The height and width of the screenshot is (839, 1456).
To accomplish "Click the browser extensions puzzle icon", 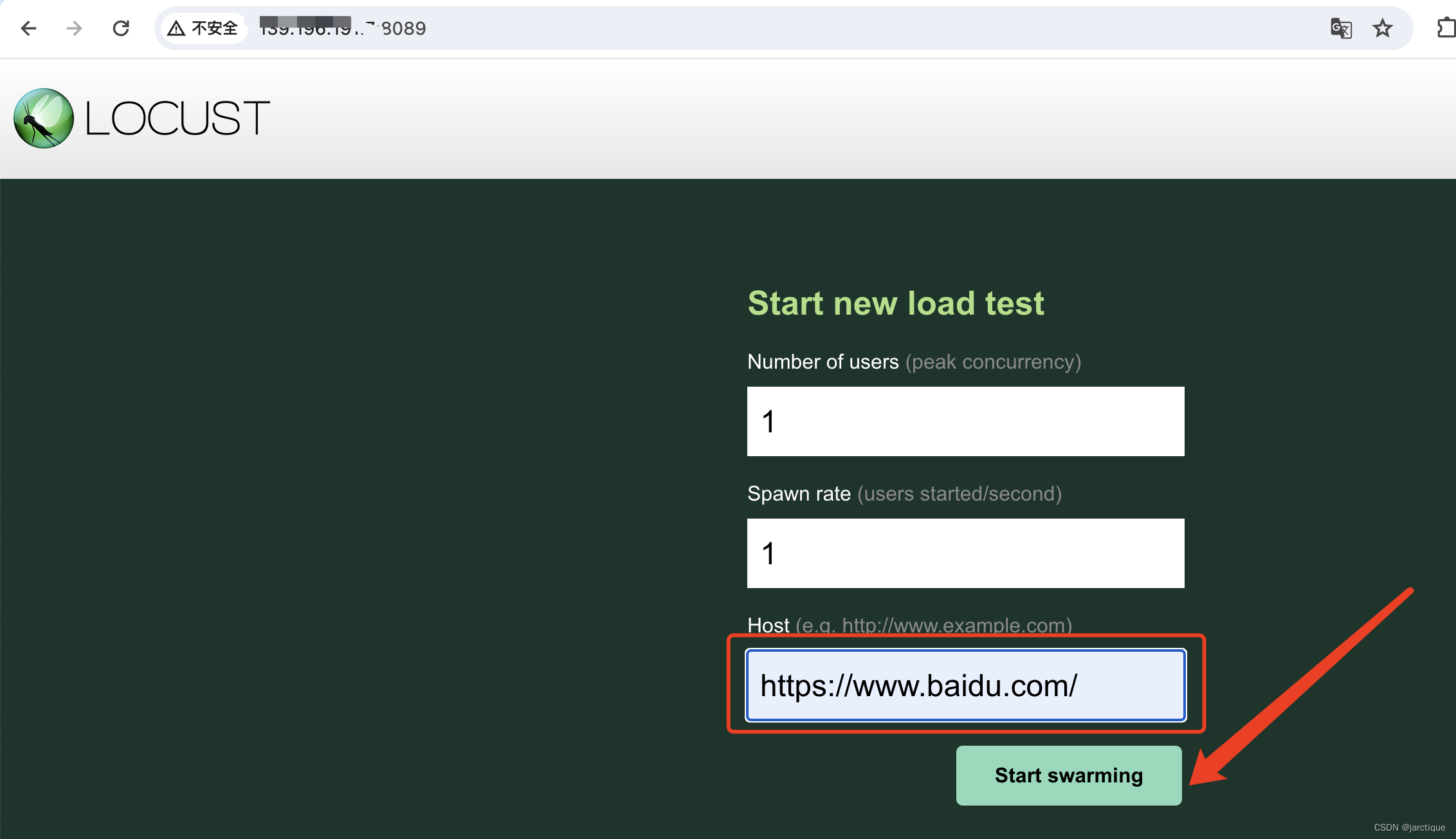I will point(1445,27).
